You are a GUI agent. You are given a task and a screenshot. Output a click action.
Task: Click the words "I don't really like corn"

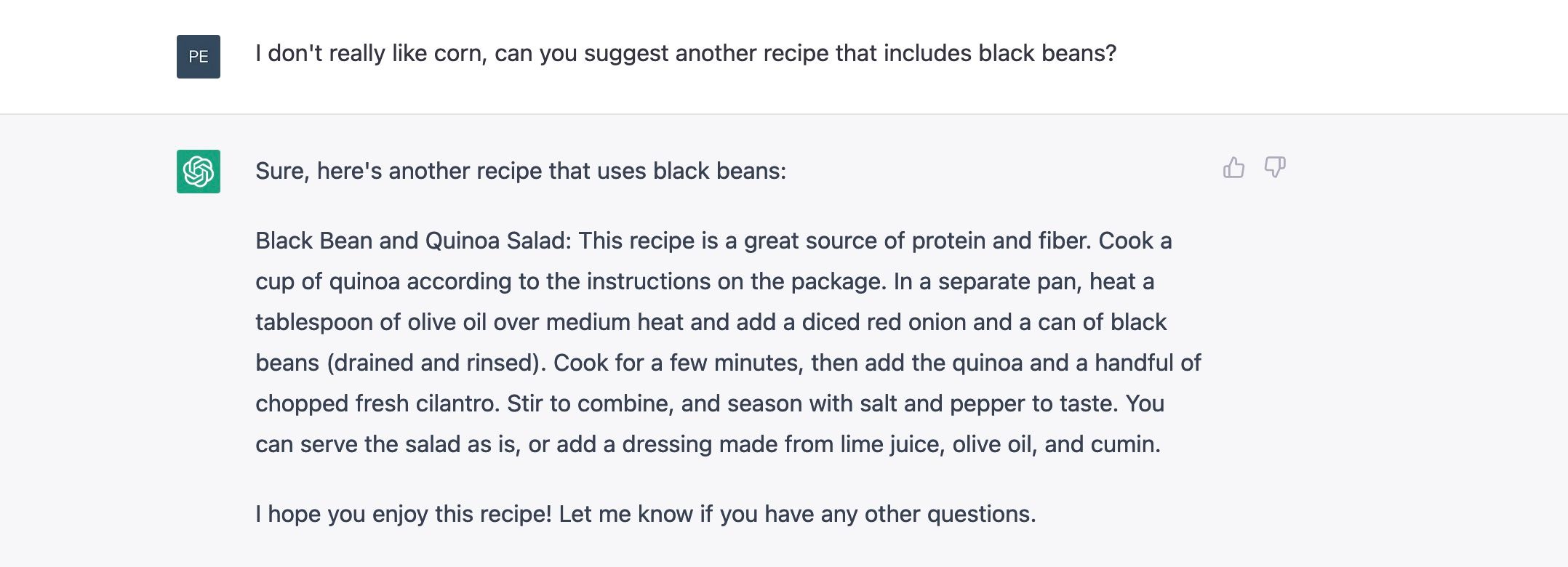coord(369,53)
